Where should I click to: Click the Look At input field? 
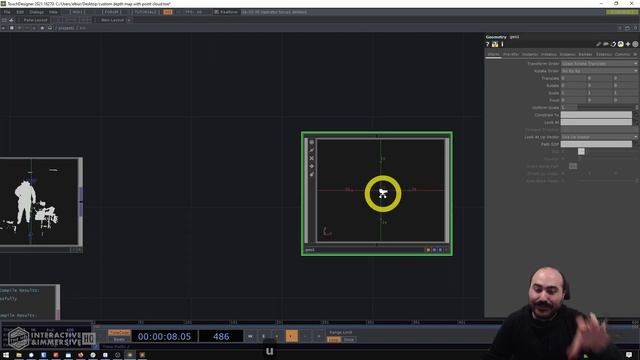[x=596, y=122]
